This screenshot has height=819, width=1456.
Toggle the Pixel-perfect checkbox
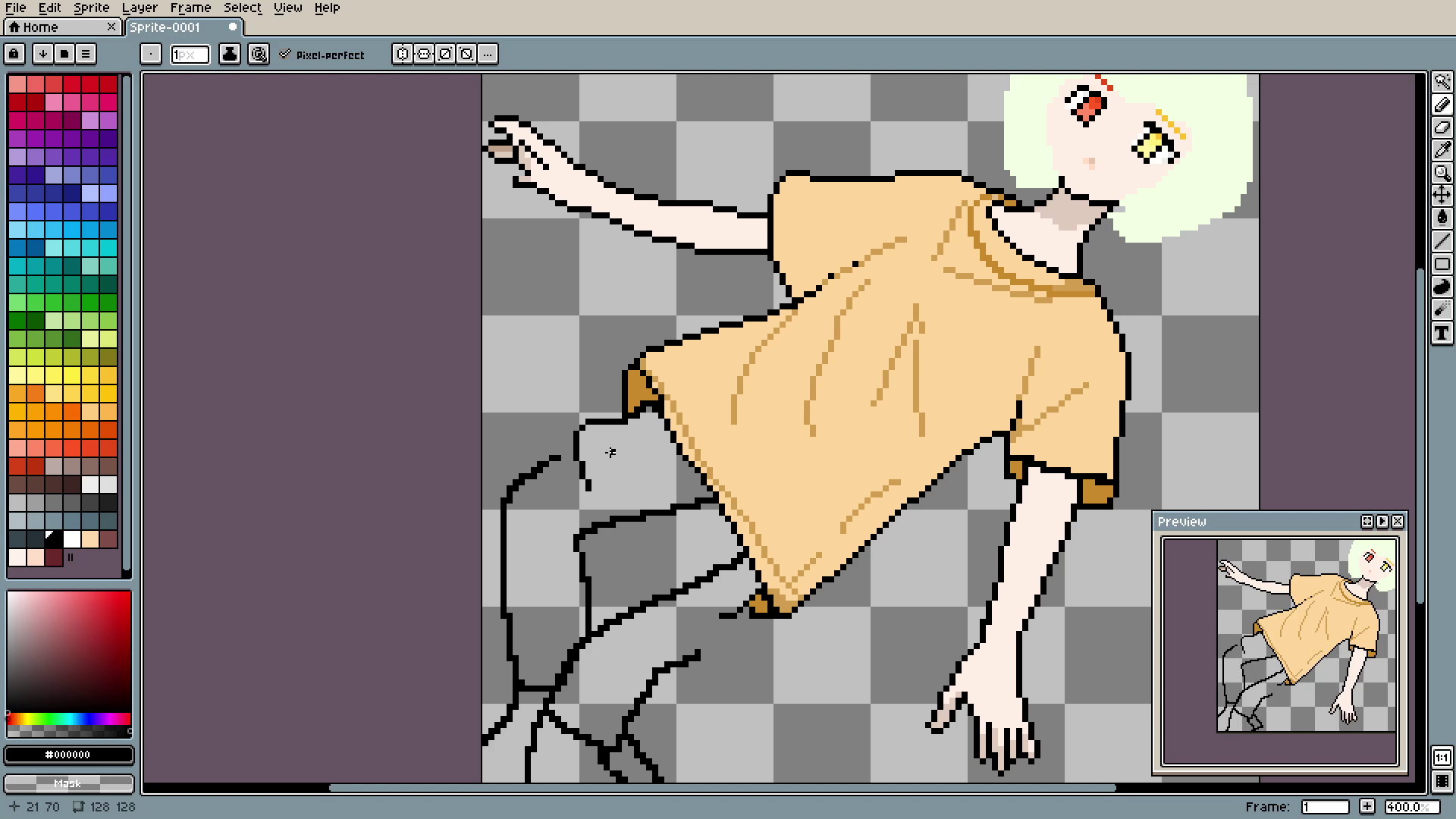coord(285,54)
